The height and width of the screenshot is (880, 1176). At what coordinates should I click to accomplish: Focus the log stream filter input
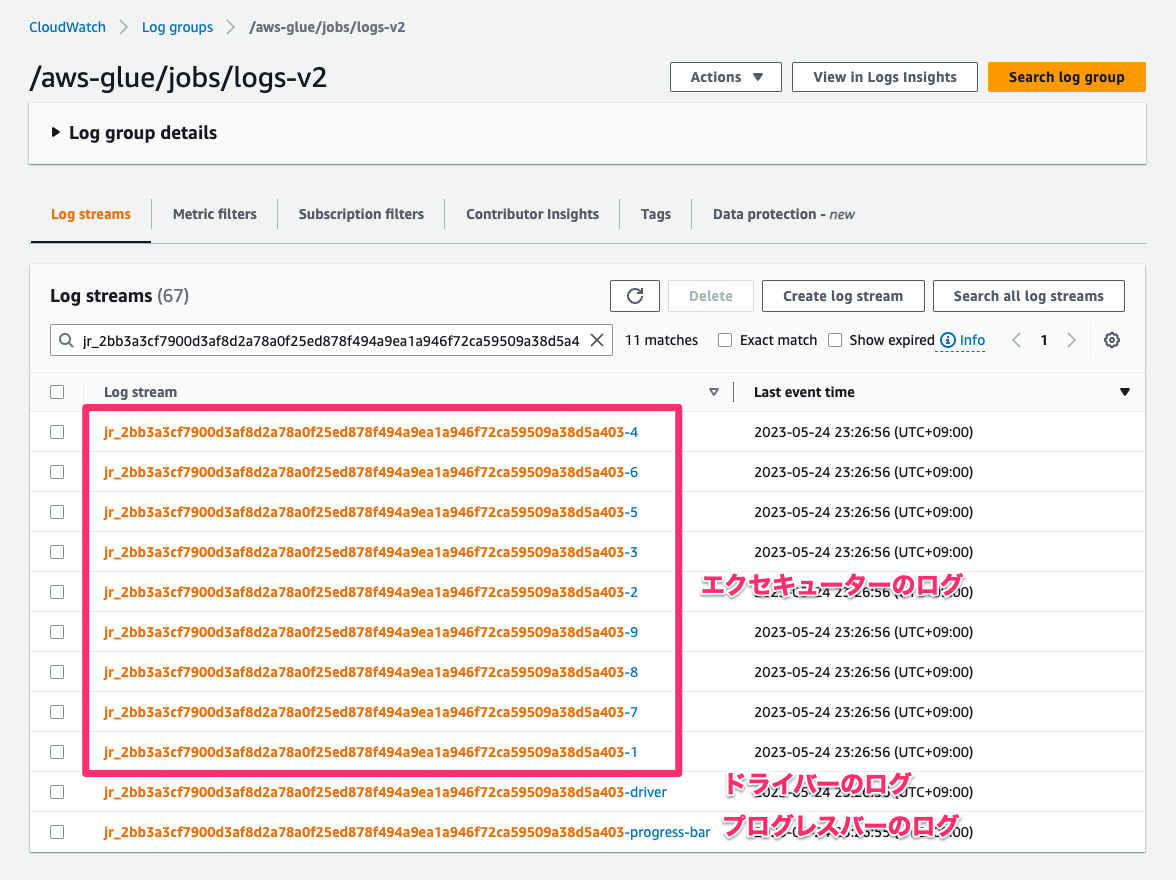point(331,341)
